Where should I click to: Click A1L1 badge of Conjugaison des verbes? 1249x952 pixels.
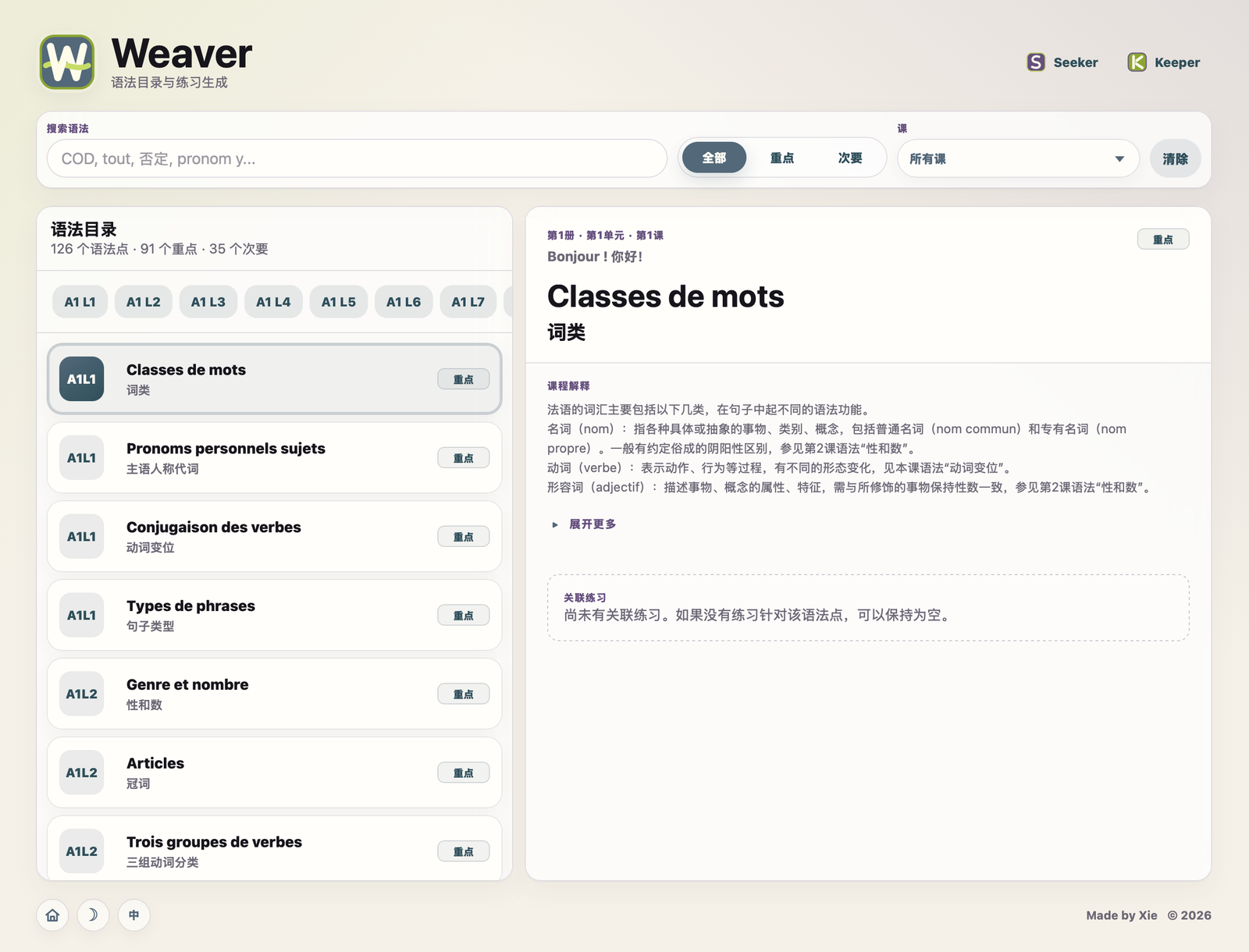[81, 537]
